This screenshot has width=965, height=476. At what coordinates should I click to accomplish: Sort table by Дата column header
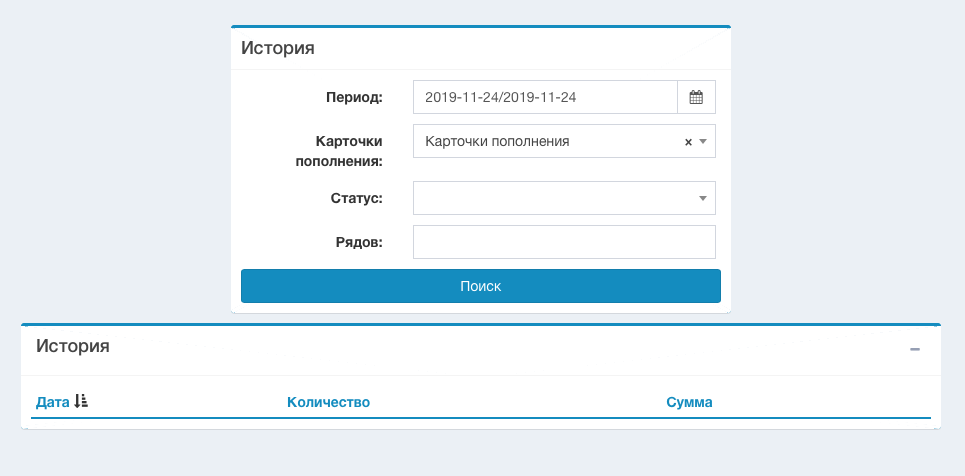coord(52,402)
